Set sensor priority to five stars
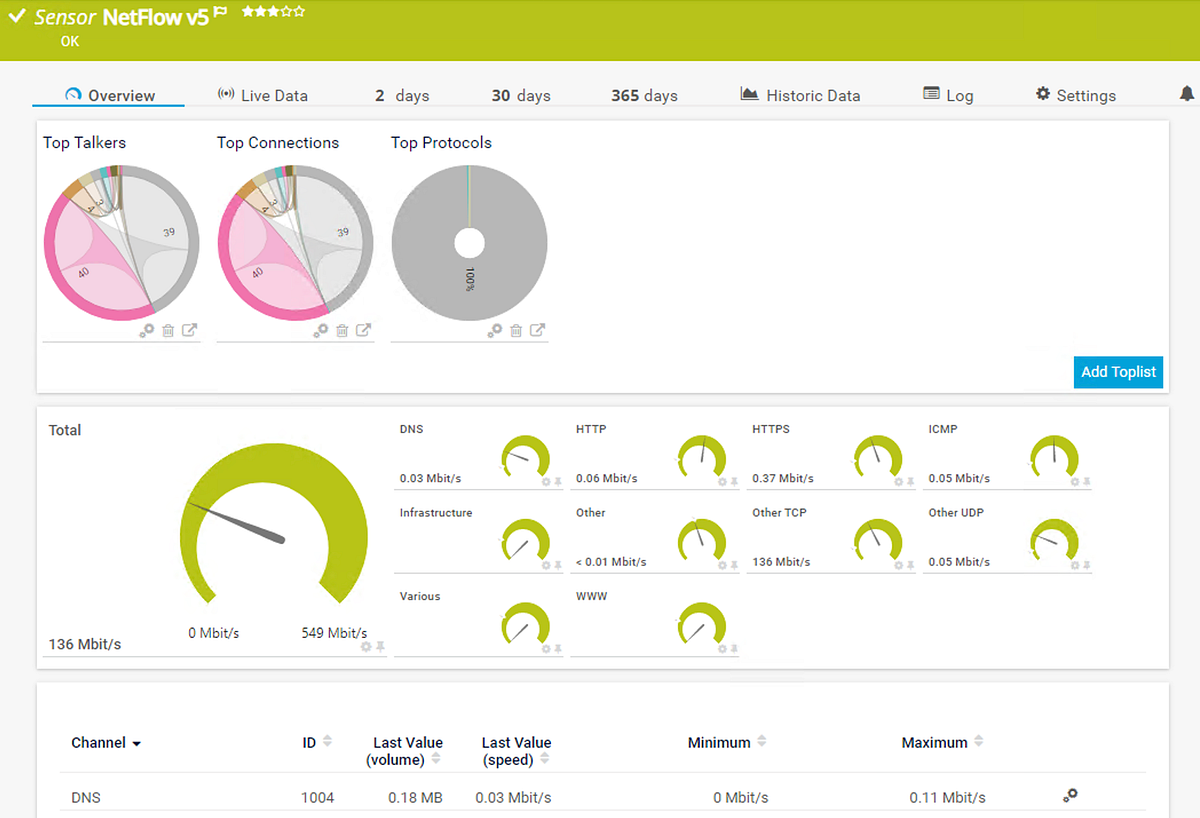 click(x=298, y=13)
